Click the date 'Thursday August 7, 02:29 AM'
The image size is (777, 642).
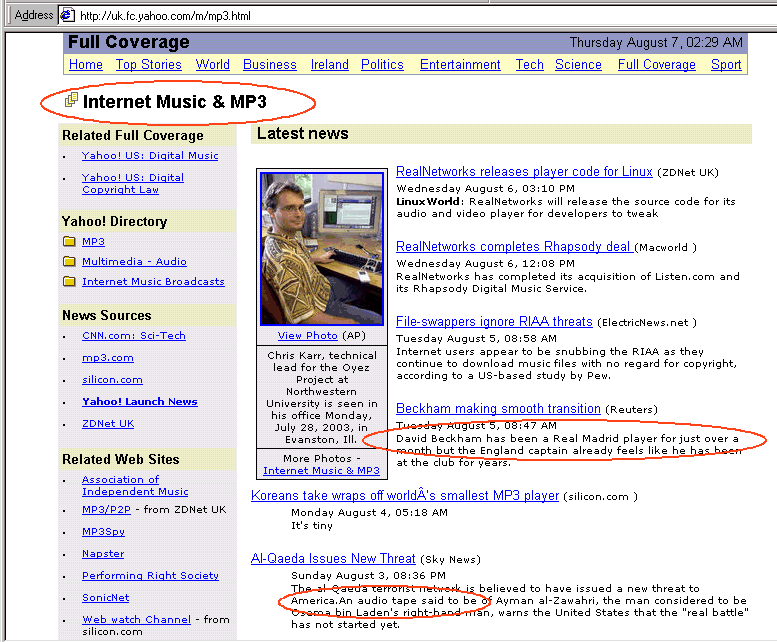(x=656, y=43)
